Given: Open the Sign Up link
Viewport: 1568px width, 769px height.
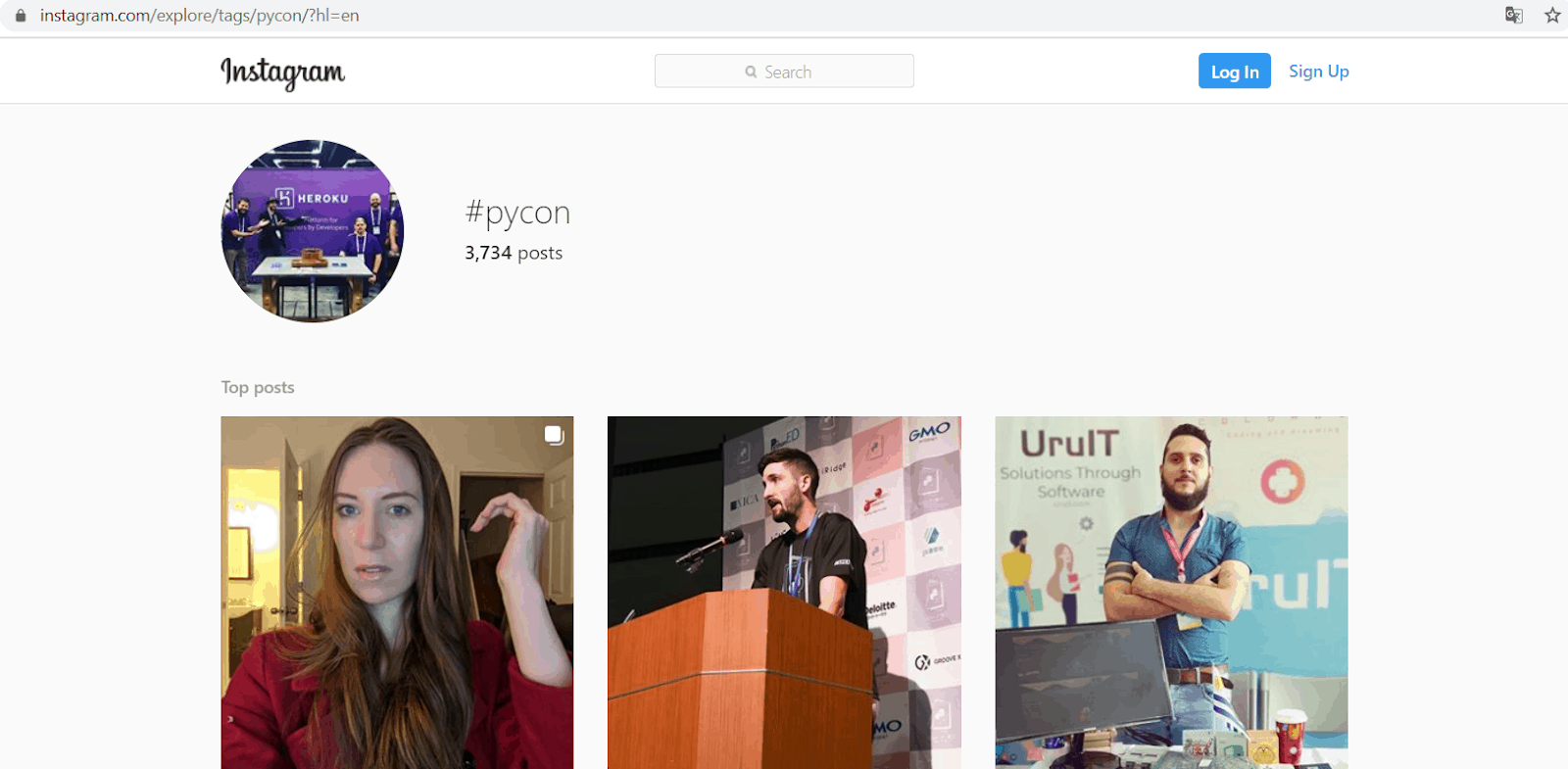Looking at the screenshot, I should (1318, 72).
